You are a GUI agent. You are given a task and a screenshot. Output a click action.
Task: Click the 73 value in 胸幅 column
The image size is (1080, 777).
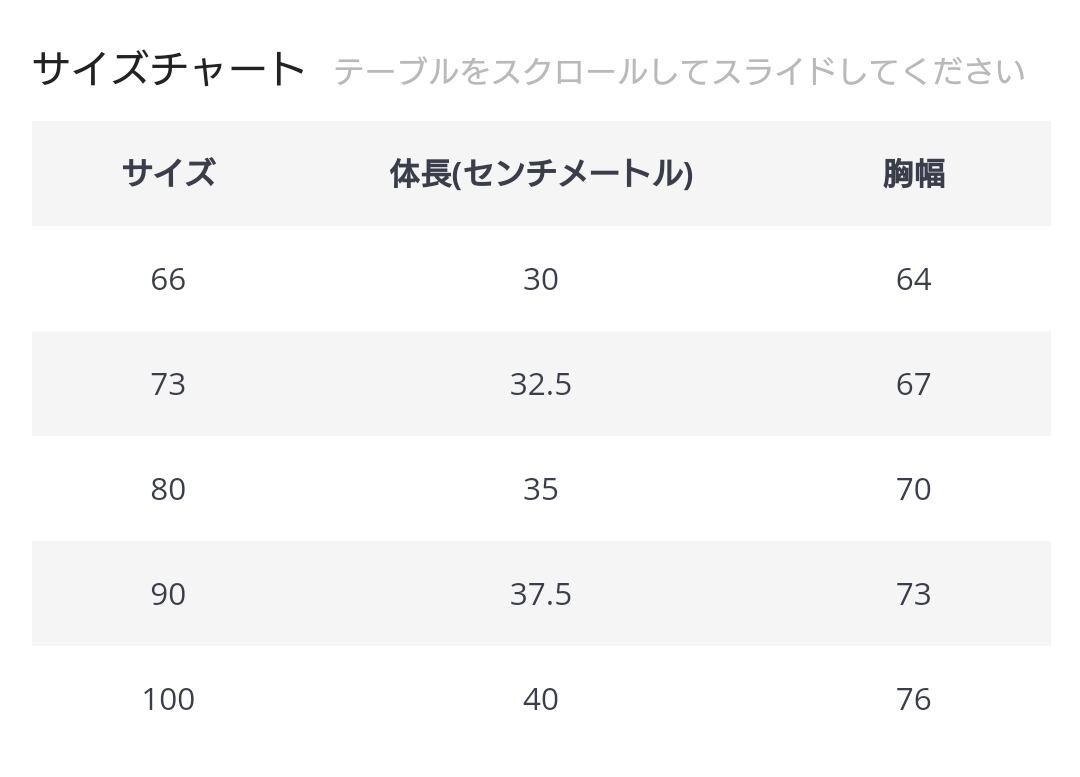(x=913, y=595)
